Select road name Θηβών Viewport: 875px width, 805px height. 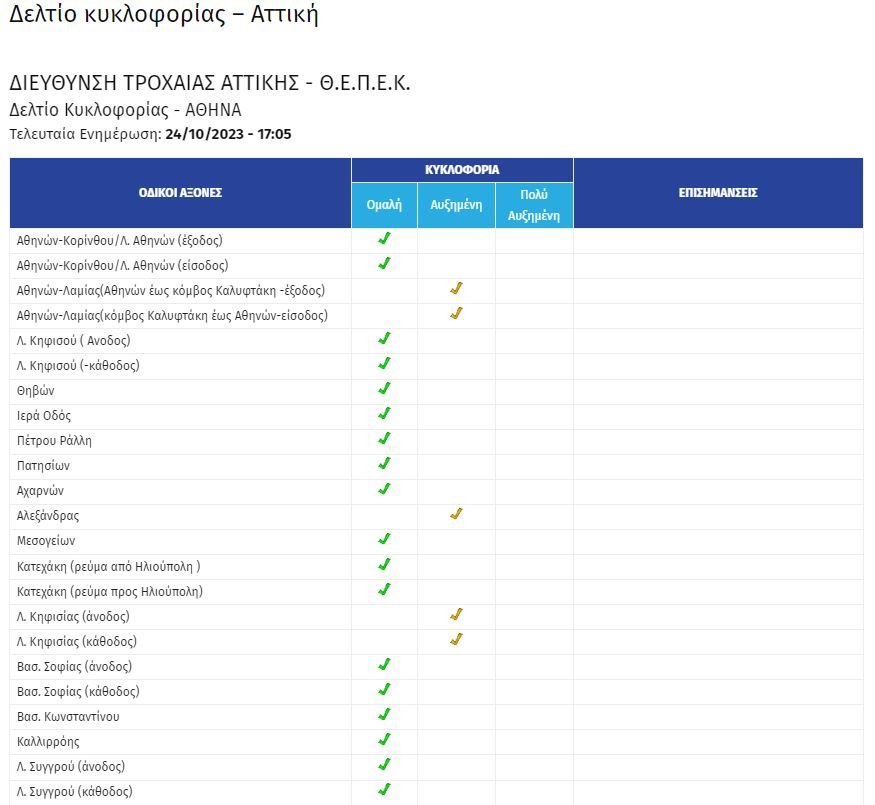[36, 391]
